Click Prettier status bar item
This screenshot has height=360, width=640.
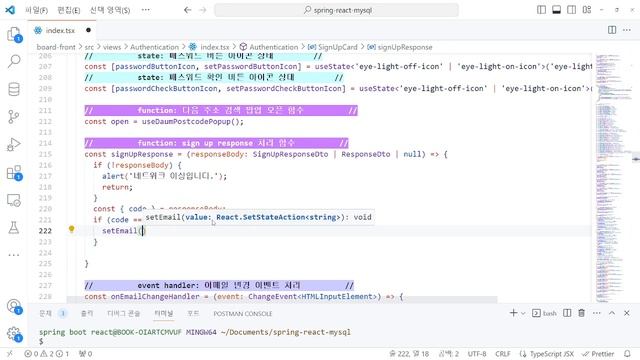click(x=598, y=354)
